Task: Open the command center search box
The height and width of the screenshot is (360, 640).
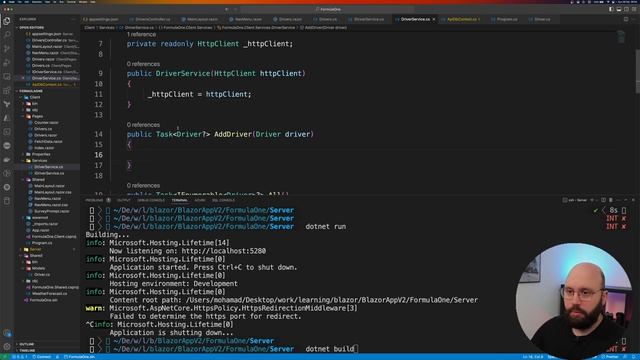Action: [328, 9]
